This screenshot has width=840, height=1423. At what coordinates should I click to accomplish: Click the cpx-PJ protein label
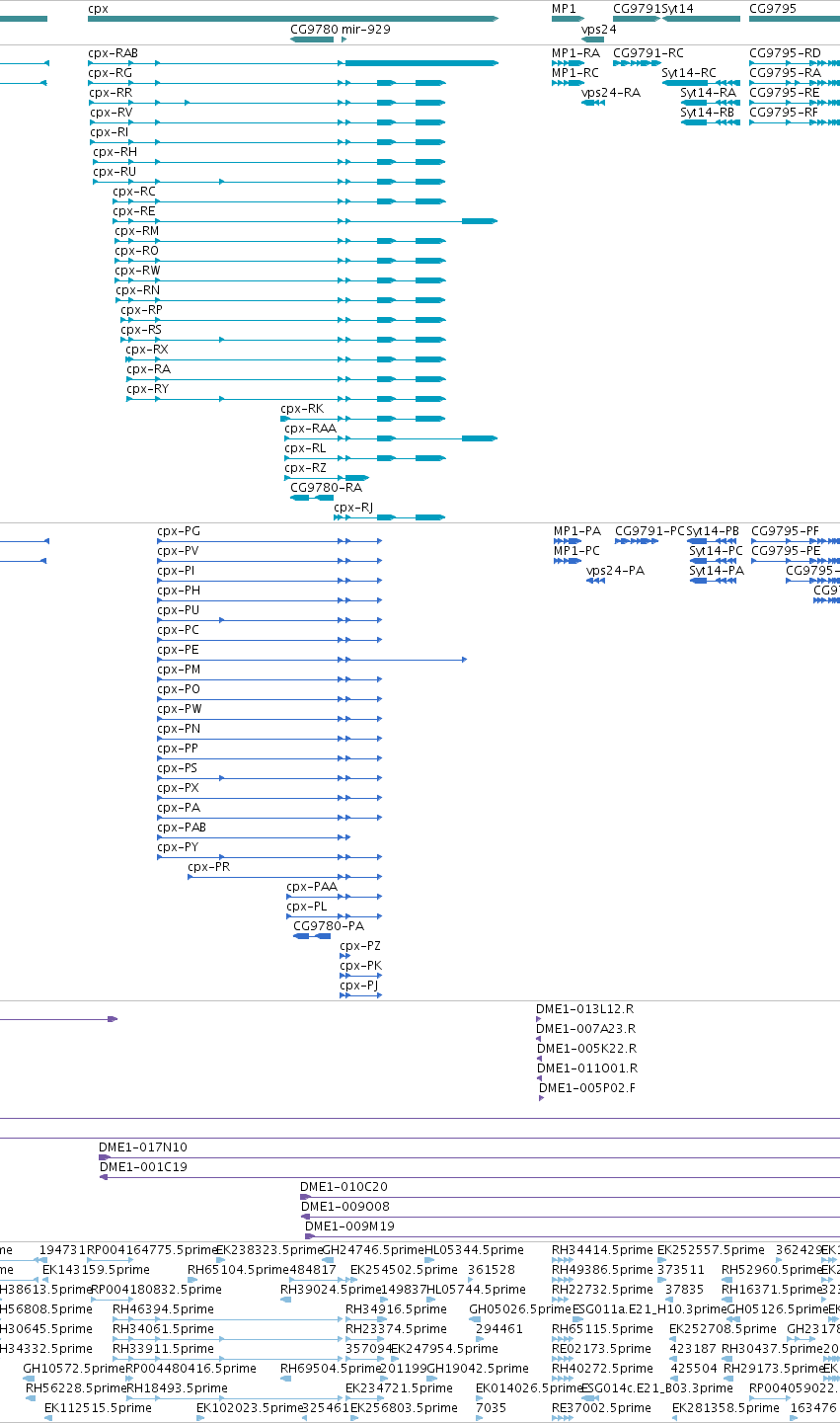point(358,986)
